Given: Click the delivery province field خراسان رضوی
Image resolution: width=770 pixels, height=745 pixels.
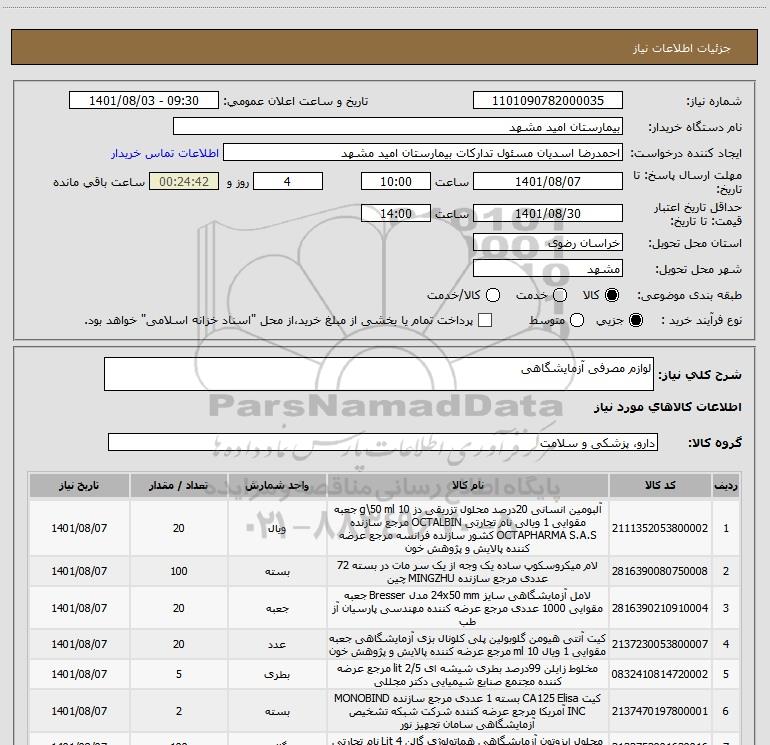Looking at the screenshot, I should tap(548, 243).
